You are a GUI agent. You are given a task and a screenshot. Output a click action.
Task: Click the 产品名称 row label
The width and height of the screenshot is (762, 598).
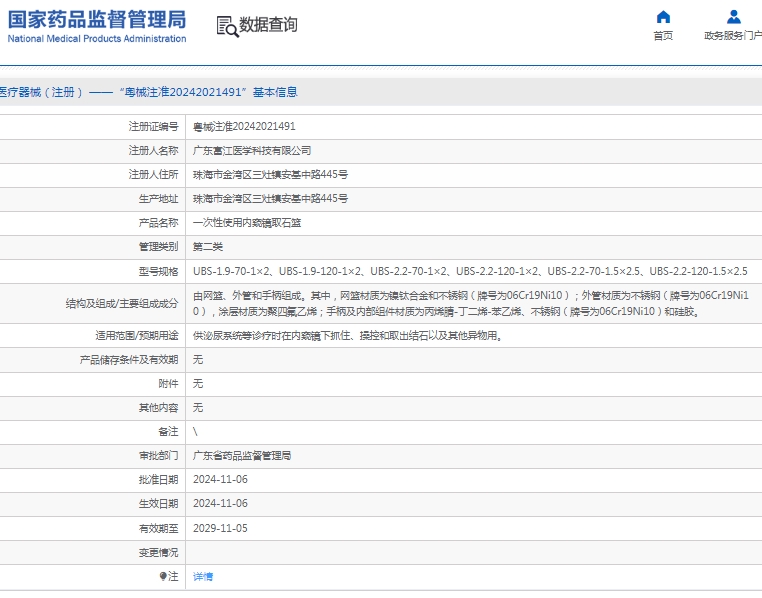click(158, 222)
